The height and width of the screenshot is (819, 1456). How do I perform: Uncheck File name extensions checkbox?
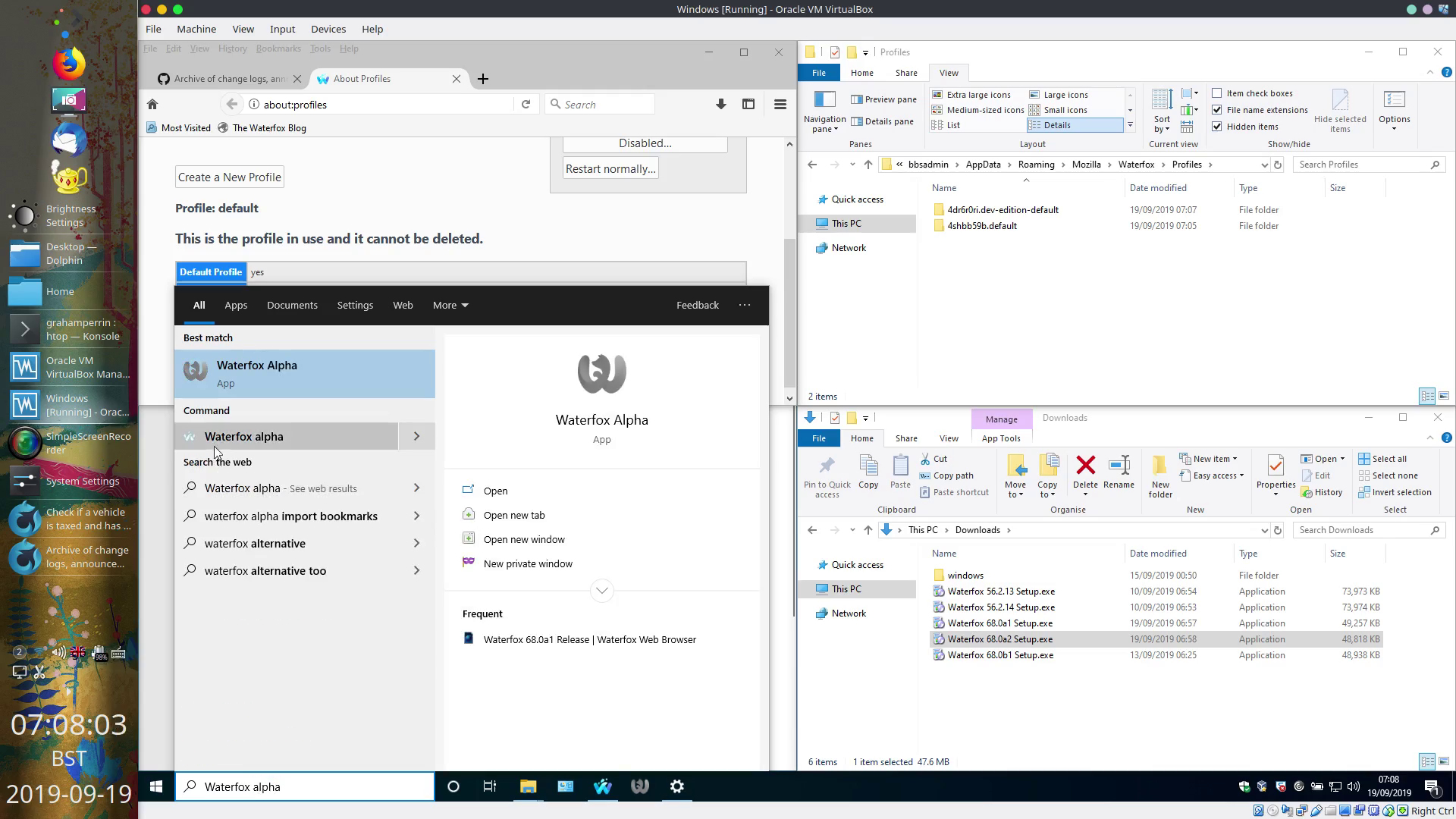[x=1217, y=110]
